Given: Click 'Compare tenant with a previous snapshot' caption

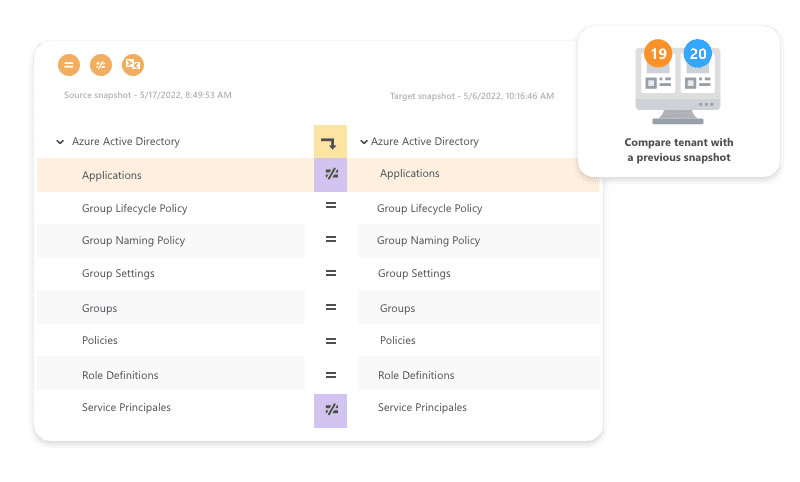Looking at the screenshot, I should point(679,150).
